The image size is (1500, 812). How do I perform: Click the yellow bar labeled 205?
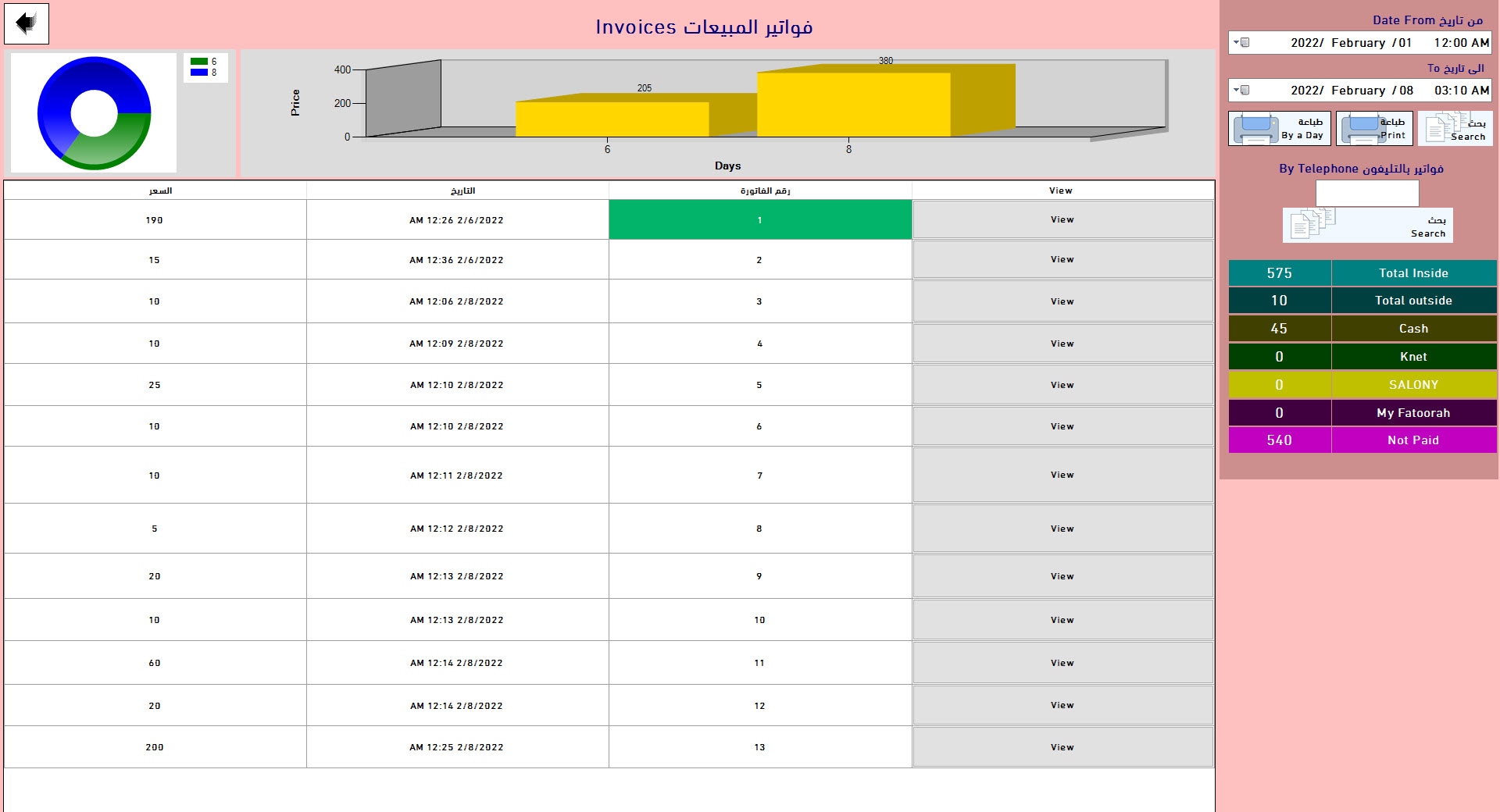(x=612, y=119)
